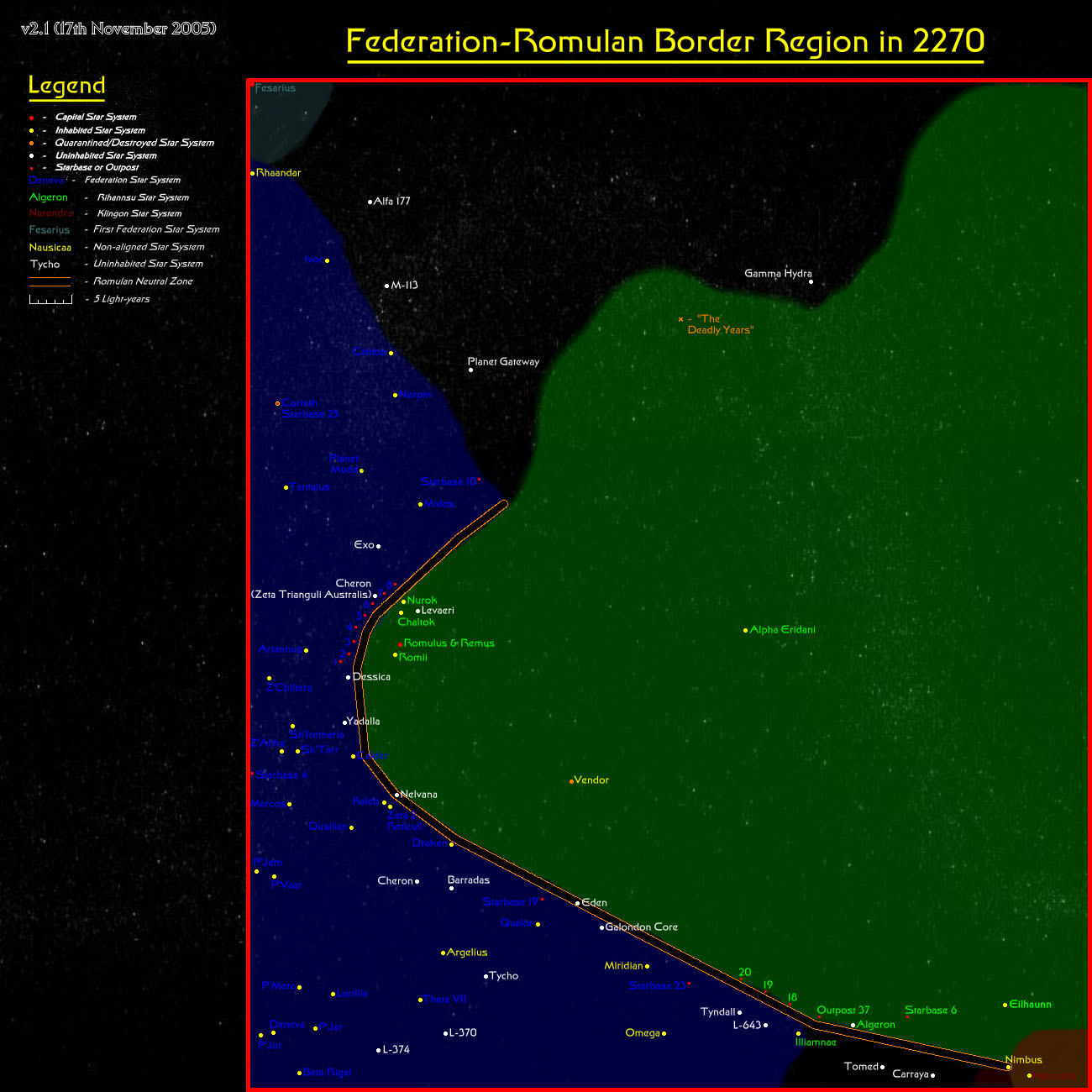Click the "Beta Rigel" star label
Viewport: 1092px width, 1092px height.
(328, 1073)
